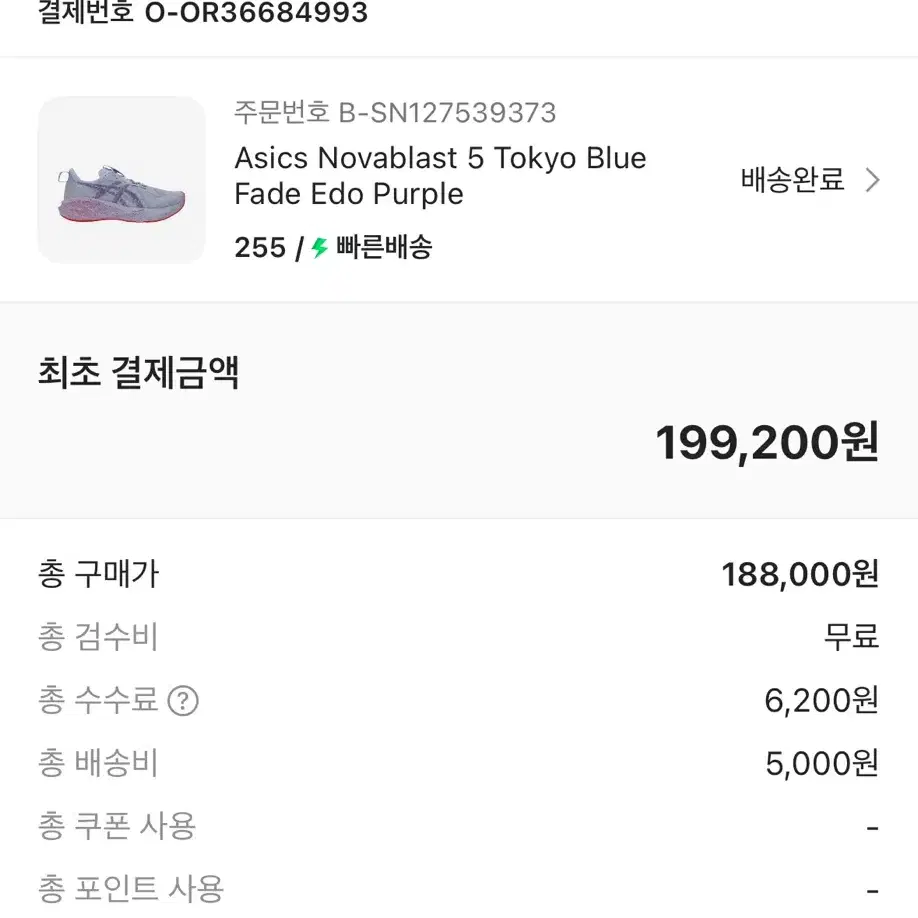Image resolution: width=918 pixels, height=918 pixels.
Task: Click the order number B-SN127539373
Action: coord(394,113)
